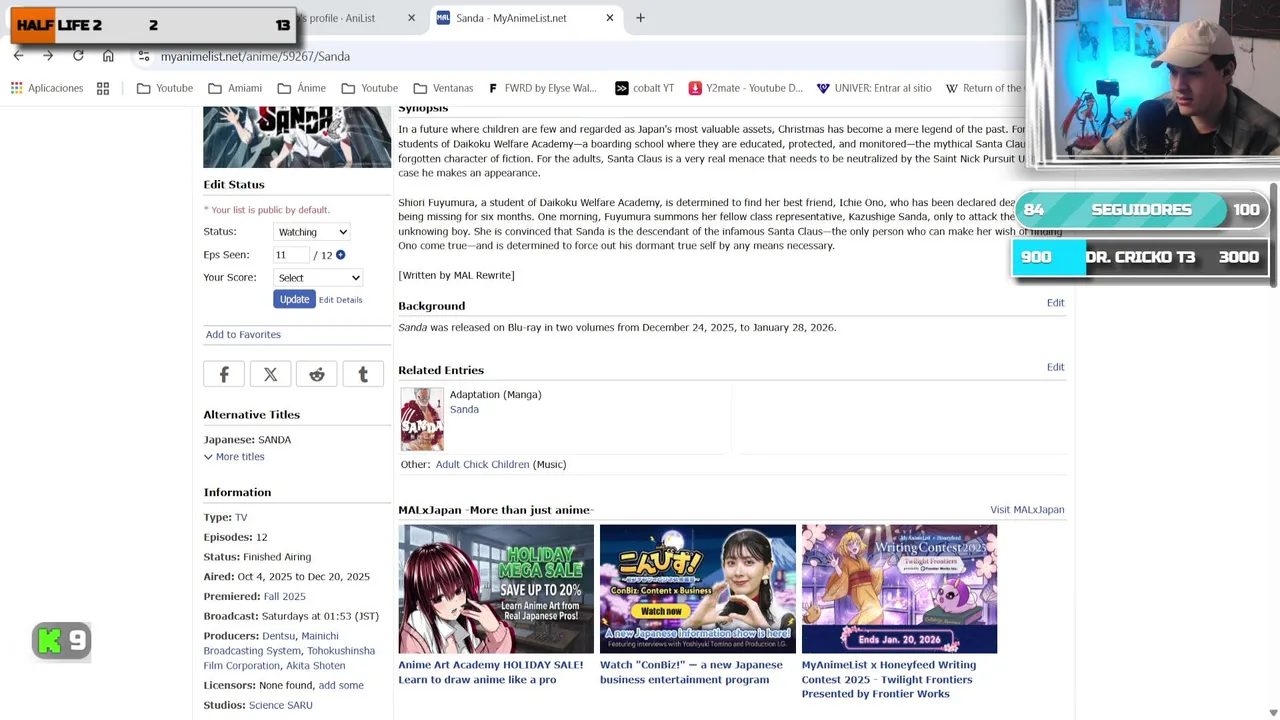Open the Science SARU studio link

coord(280,705)
